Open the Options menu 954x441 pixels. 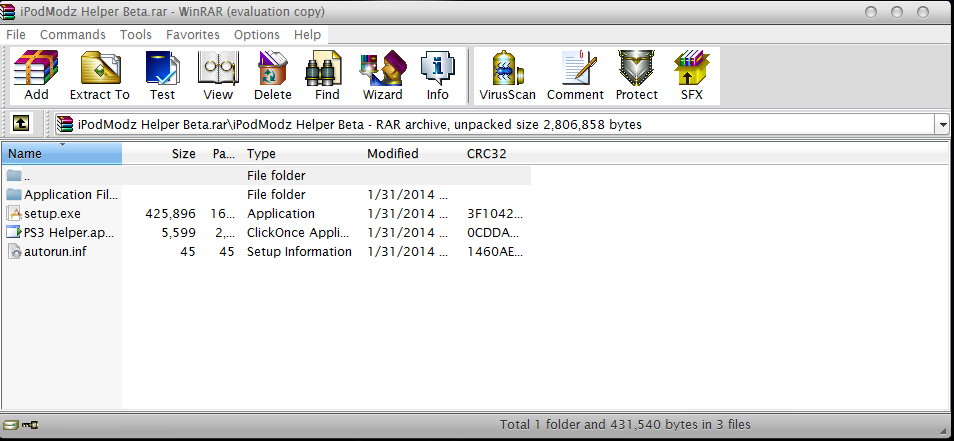(257, 35)
